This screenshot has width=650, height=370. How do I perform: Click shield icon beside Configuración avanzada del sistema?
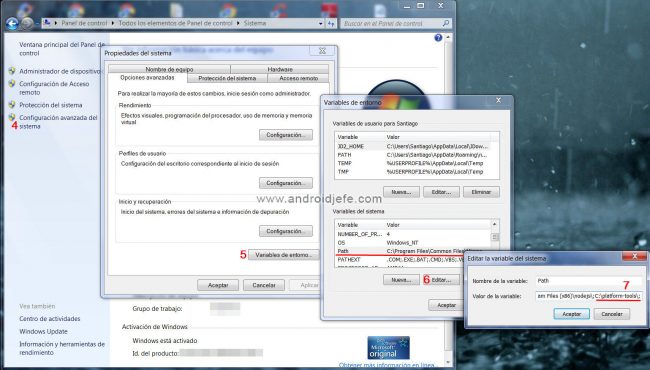(12, 118)
